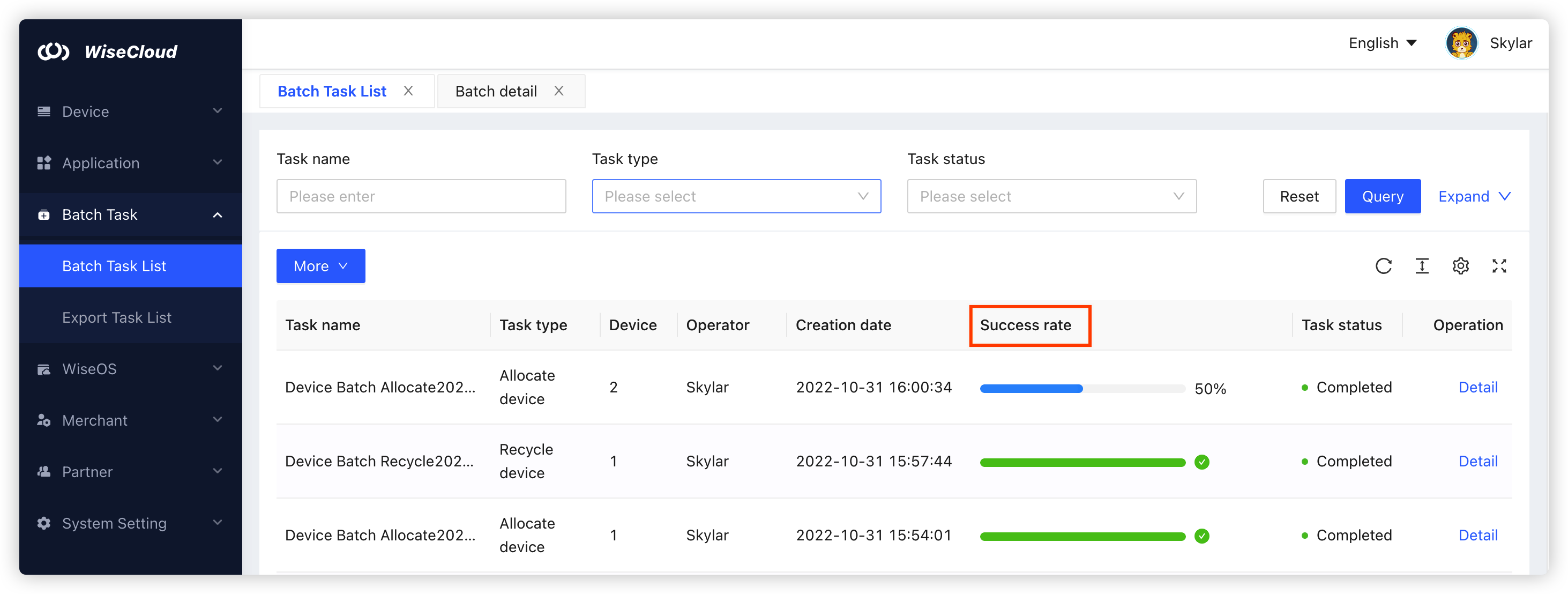Click the fullscreen expand icon

[1499, 266]
